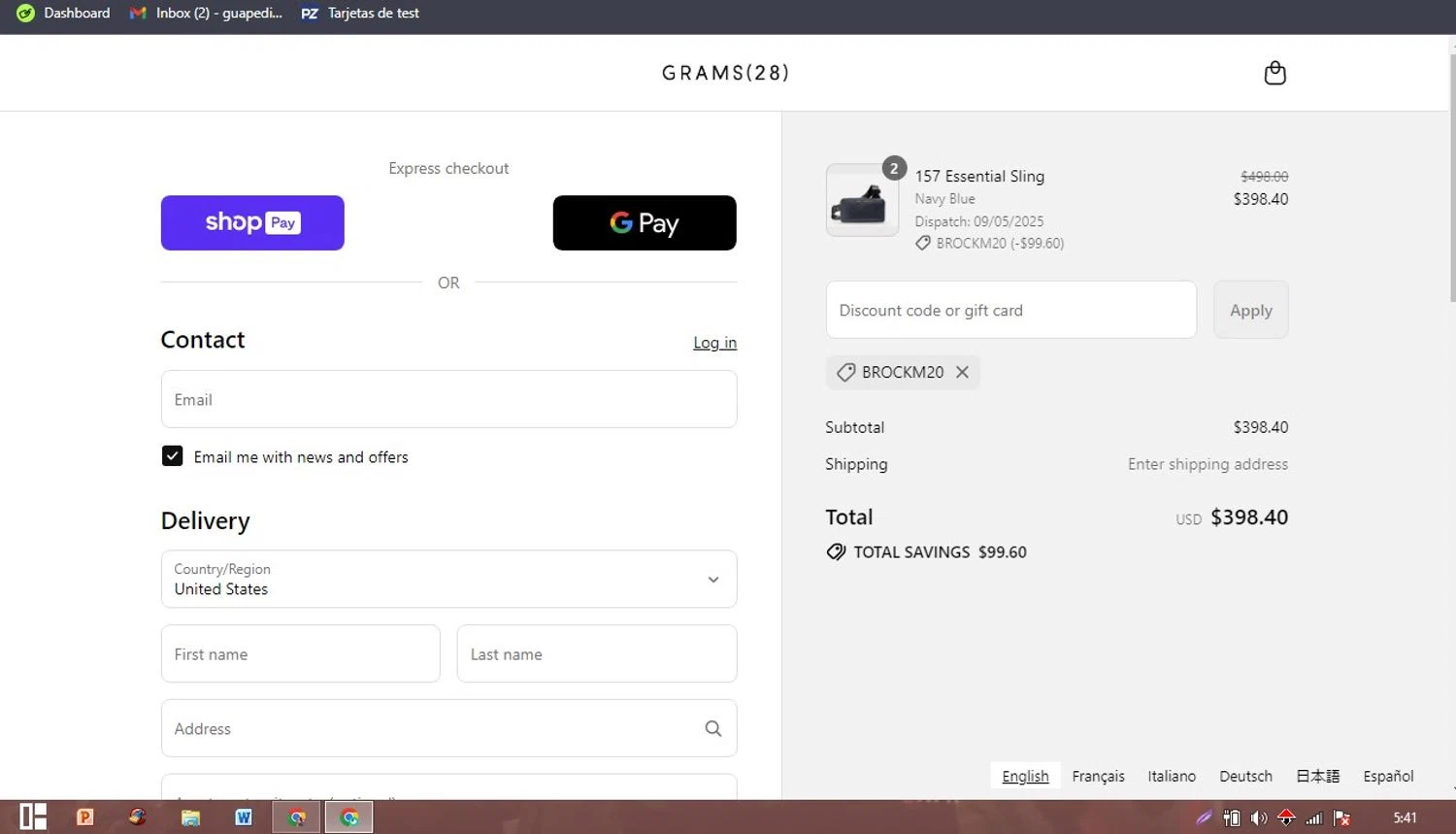Click the address search magnifier icon
Viewport: 1456px width, 834px height.
(712, 728)
